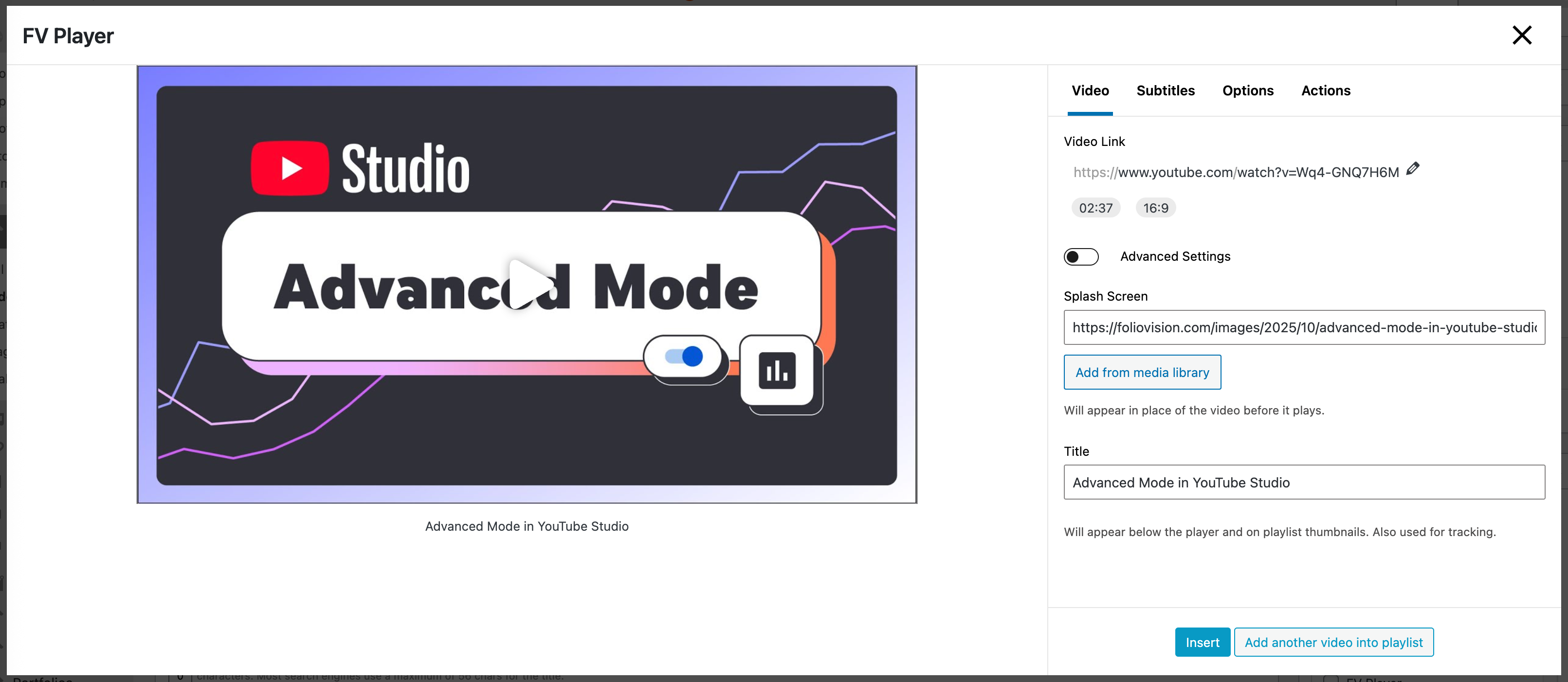Click the Insert button

(x=1202, y=643)
